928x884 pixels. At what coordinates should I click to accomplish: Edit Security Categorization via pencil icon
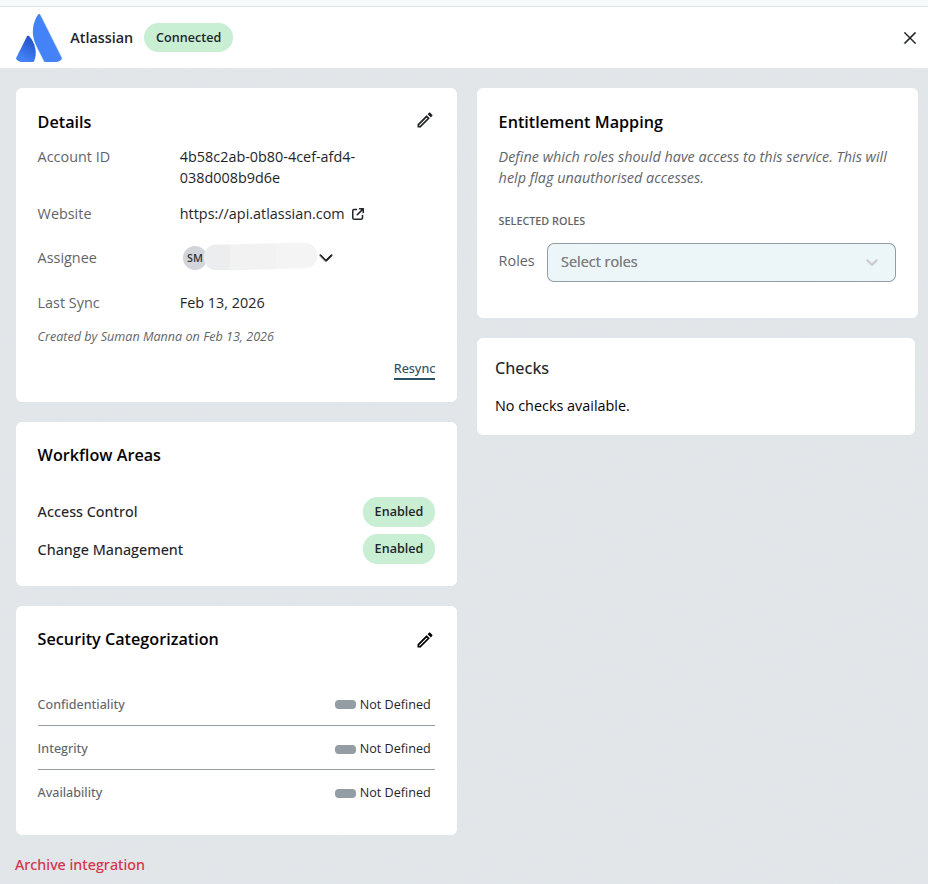coord(425,640)
